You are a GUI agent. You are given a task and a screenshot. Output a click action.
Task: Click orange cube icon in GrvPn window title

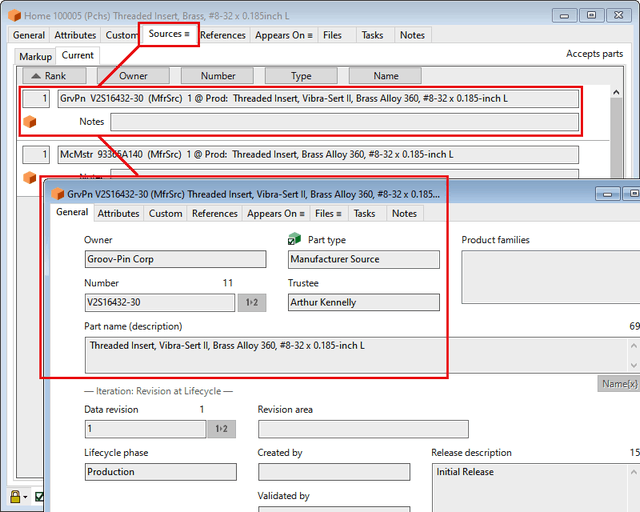[58, 194]
